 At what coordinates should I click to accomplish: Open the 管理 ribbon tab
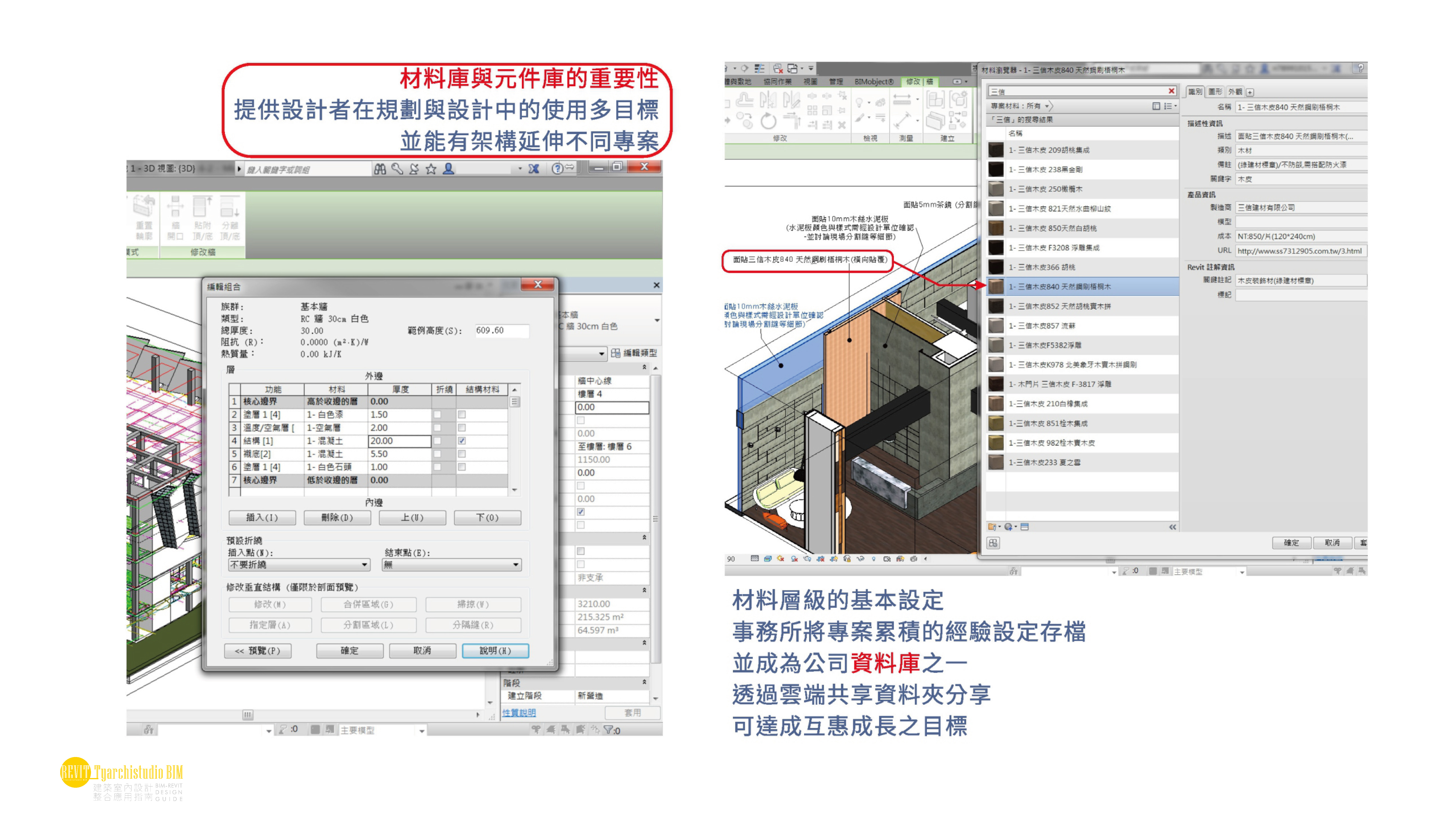click(836, 81)
